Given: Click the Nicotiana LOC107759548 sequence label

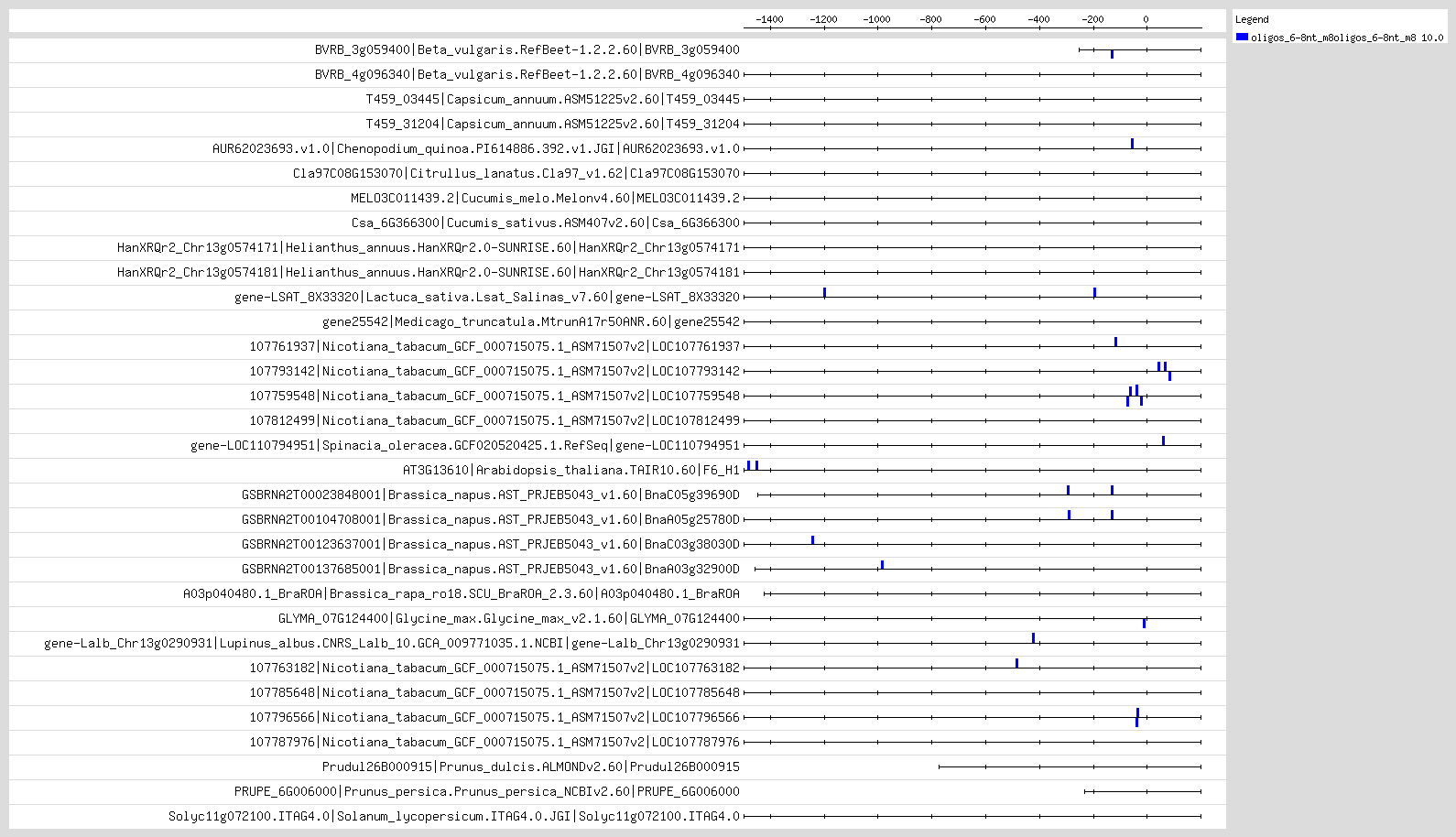Looking at the screenshot, I should pos(494,396).
